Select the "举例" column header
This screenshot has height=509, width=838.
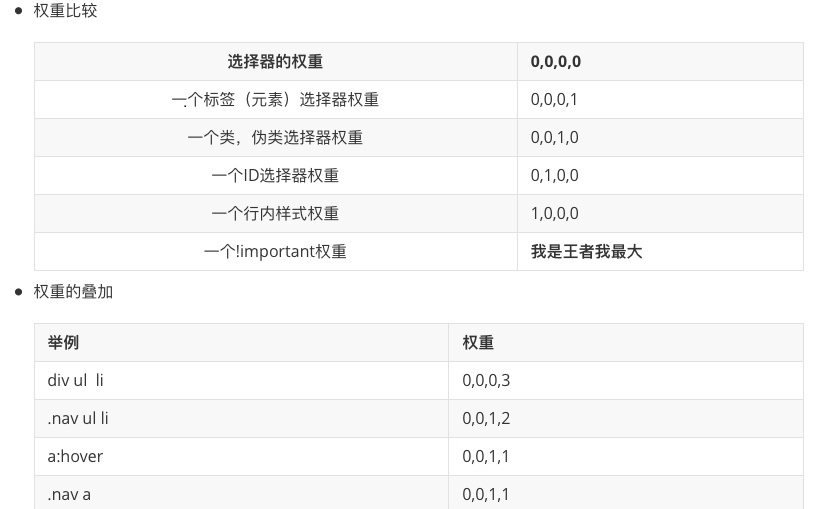63,343
